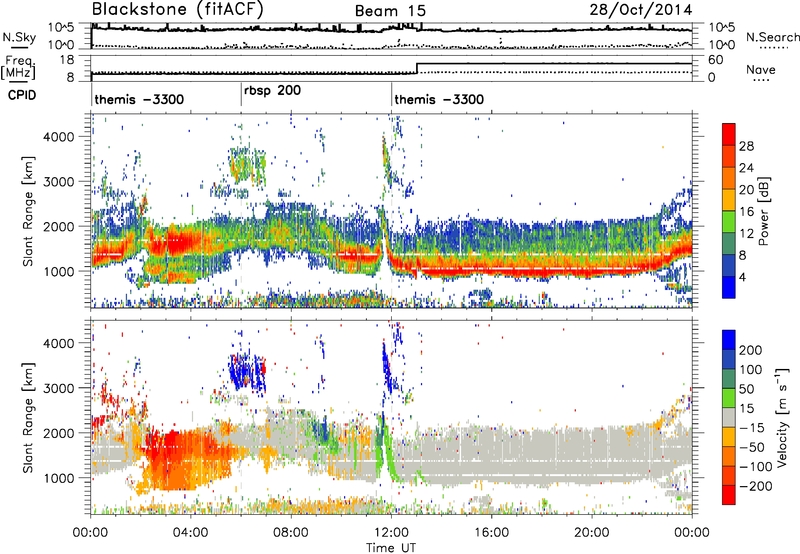Click the -100 tick on velocity colorbar
The image size is (800, 554).
pyautogui.click(x=756, y=467)
